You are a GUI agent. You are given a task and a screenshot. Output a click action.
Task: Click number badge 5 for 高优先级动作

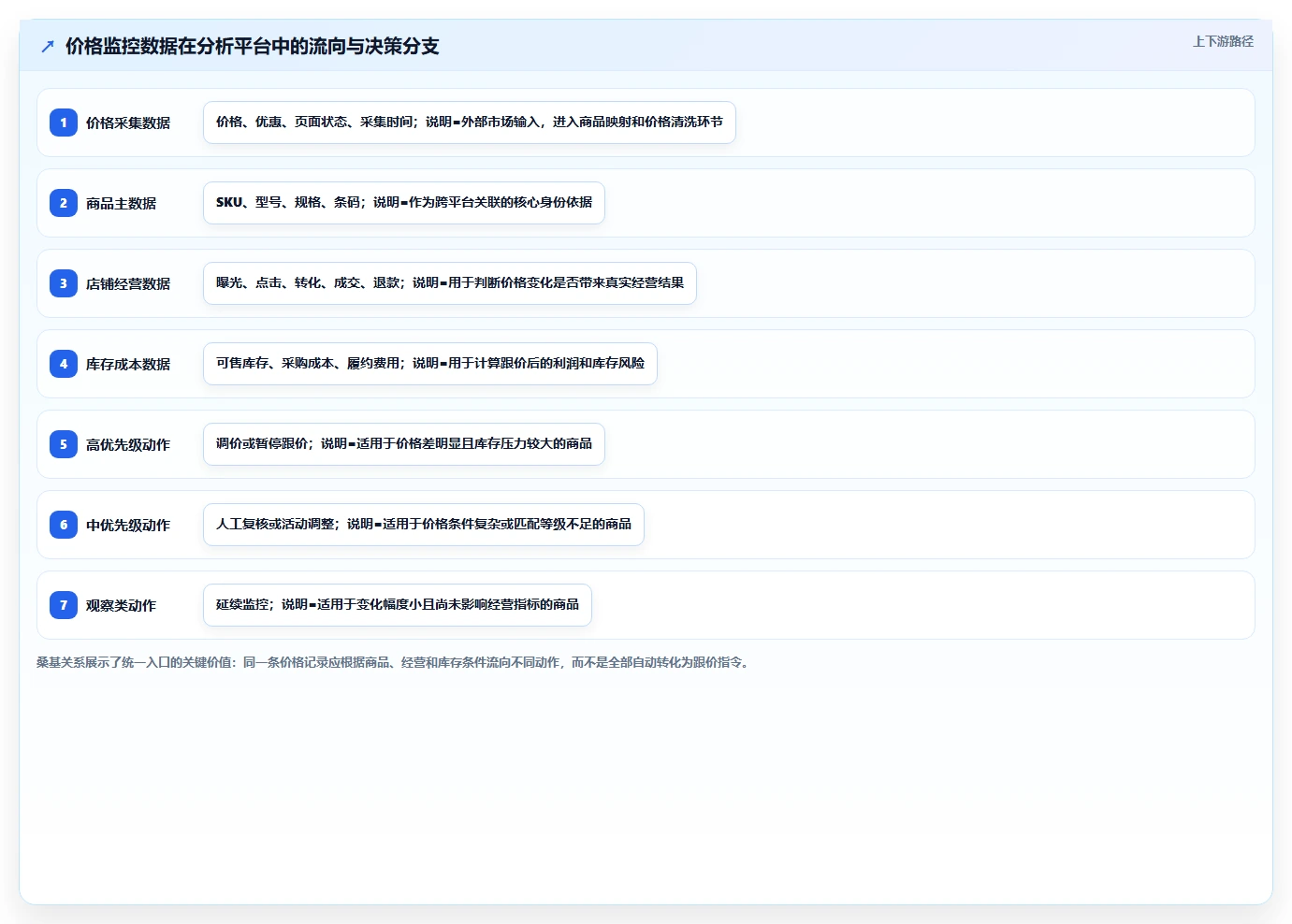[x=64, y=444]
